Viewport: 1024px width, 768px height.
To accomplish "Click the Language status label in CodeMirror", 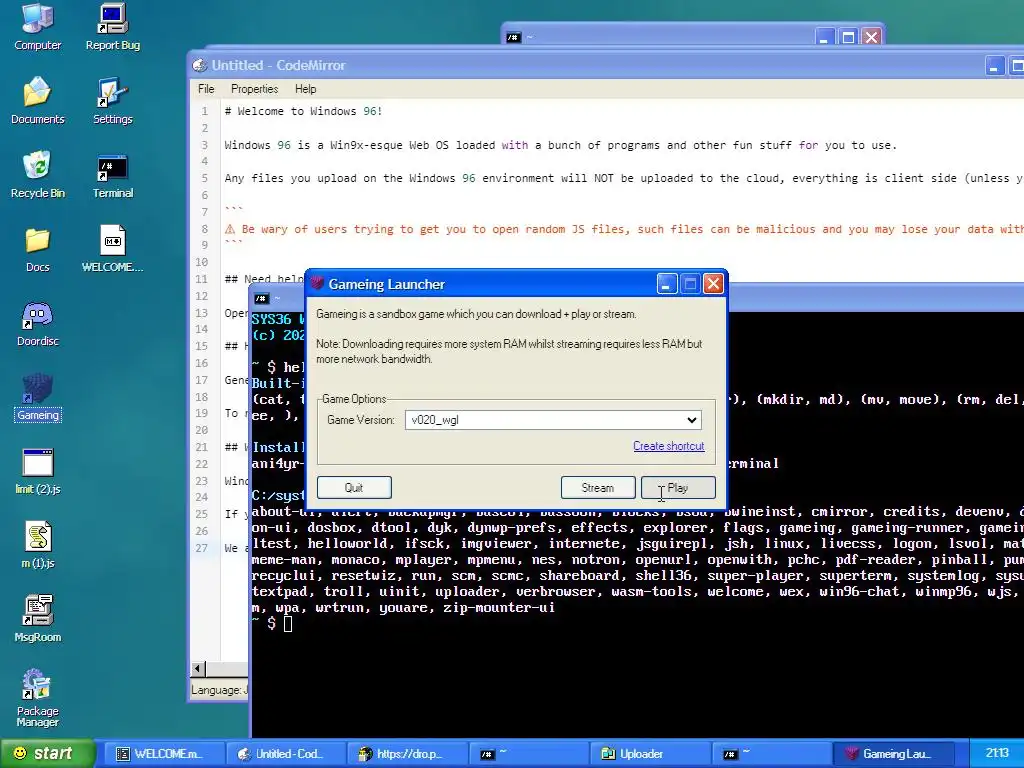I will (218, 690).
